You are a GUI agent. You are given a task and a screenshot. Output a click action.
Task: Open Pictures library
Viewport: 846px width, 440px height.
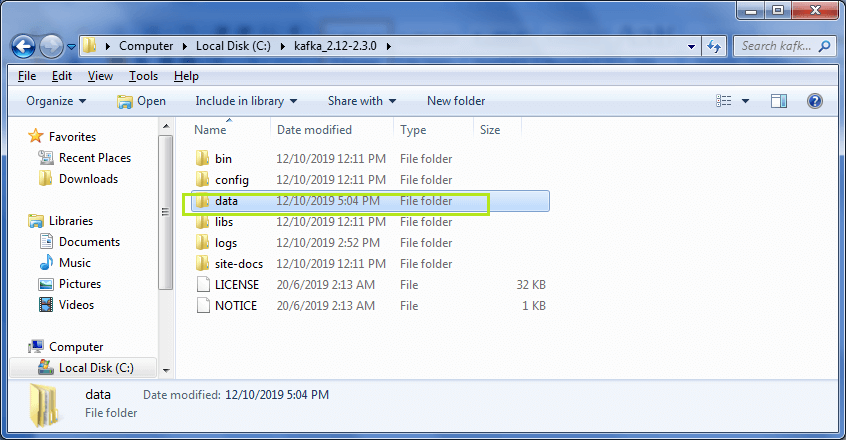[x=70, y=284]
